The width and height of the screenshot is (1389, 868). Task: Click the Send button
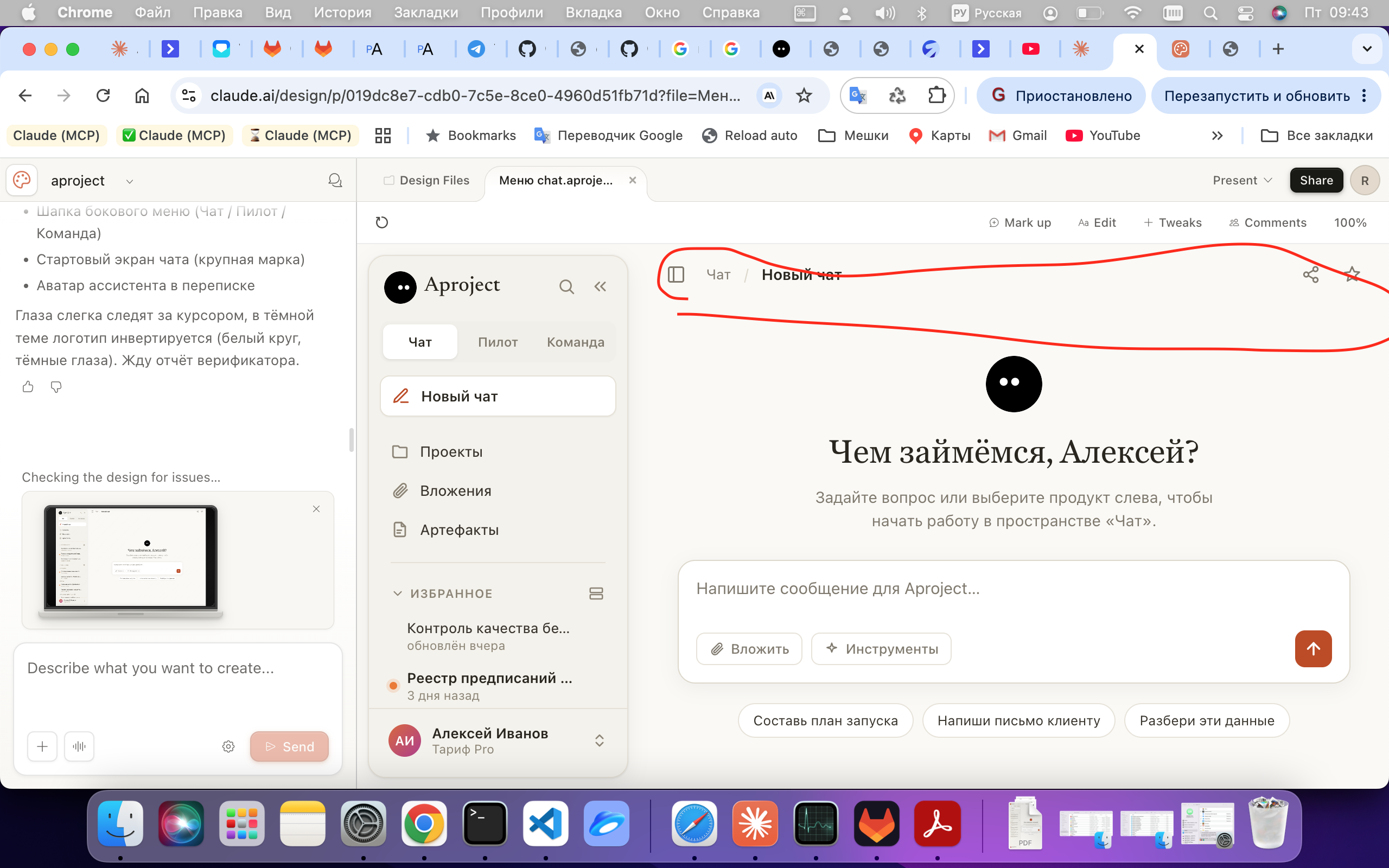point(289,746)
